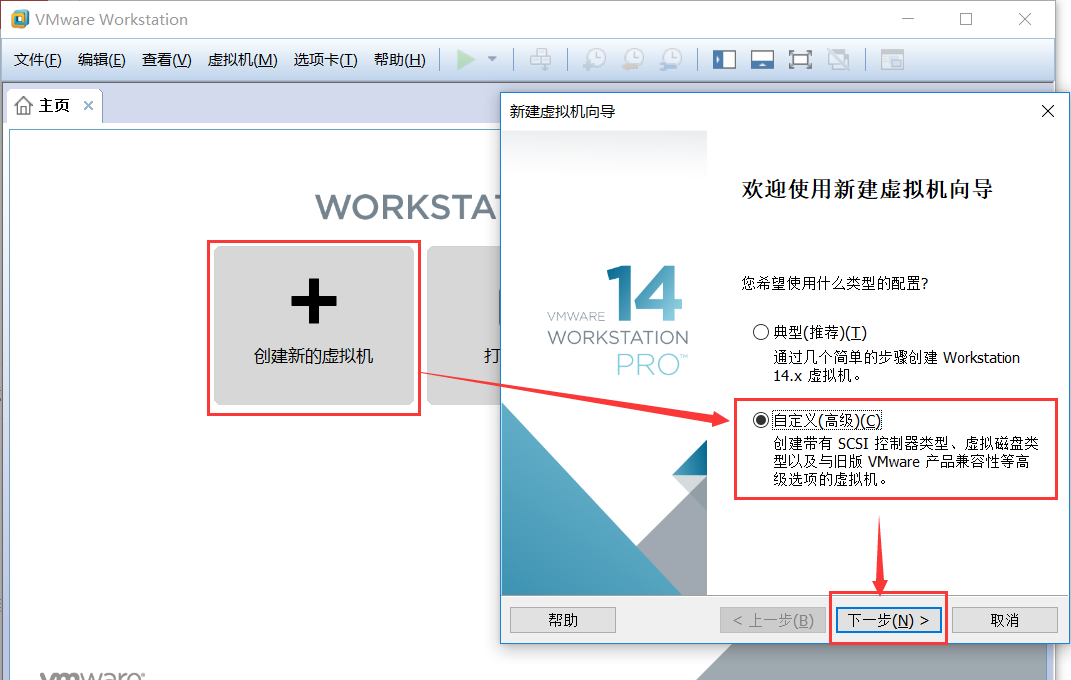Open the 文件(F) menu
Screen dimensions: 1071x680
click(38, 60)
